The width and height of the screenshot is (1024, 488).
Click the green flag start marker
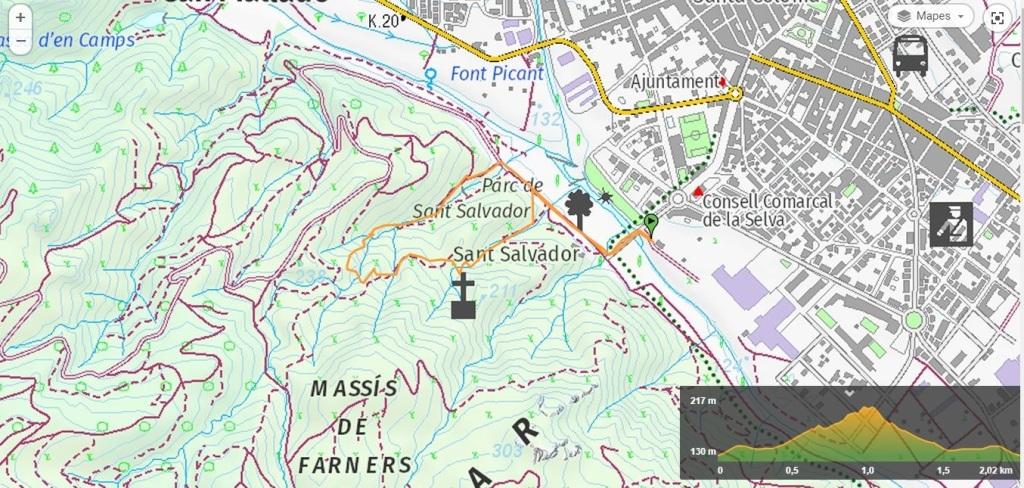(x=651, y=225)
